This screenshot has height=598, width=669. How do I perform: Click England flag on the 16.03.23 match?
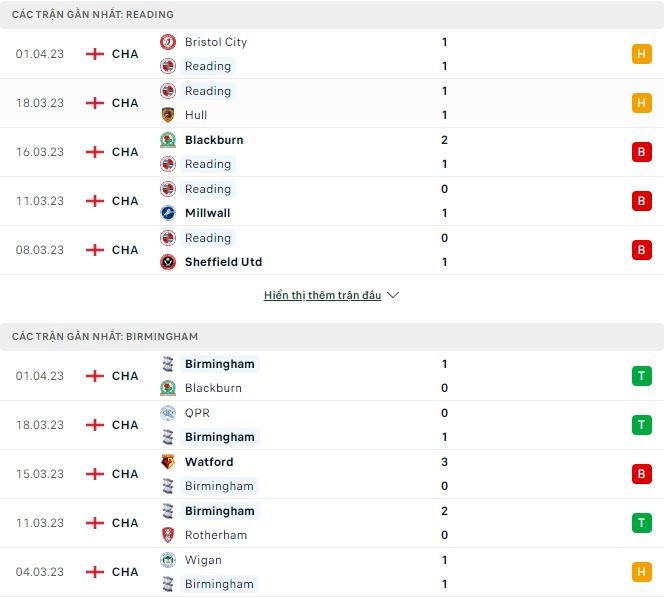click(95, 152)
